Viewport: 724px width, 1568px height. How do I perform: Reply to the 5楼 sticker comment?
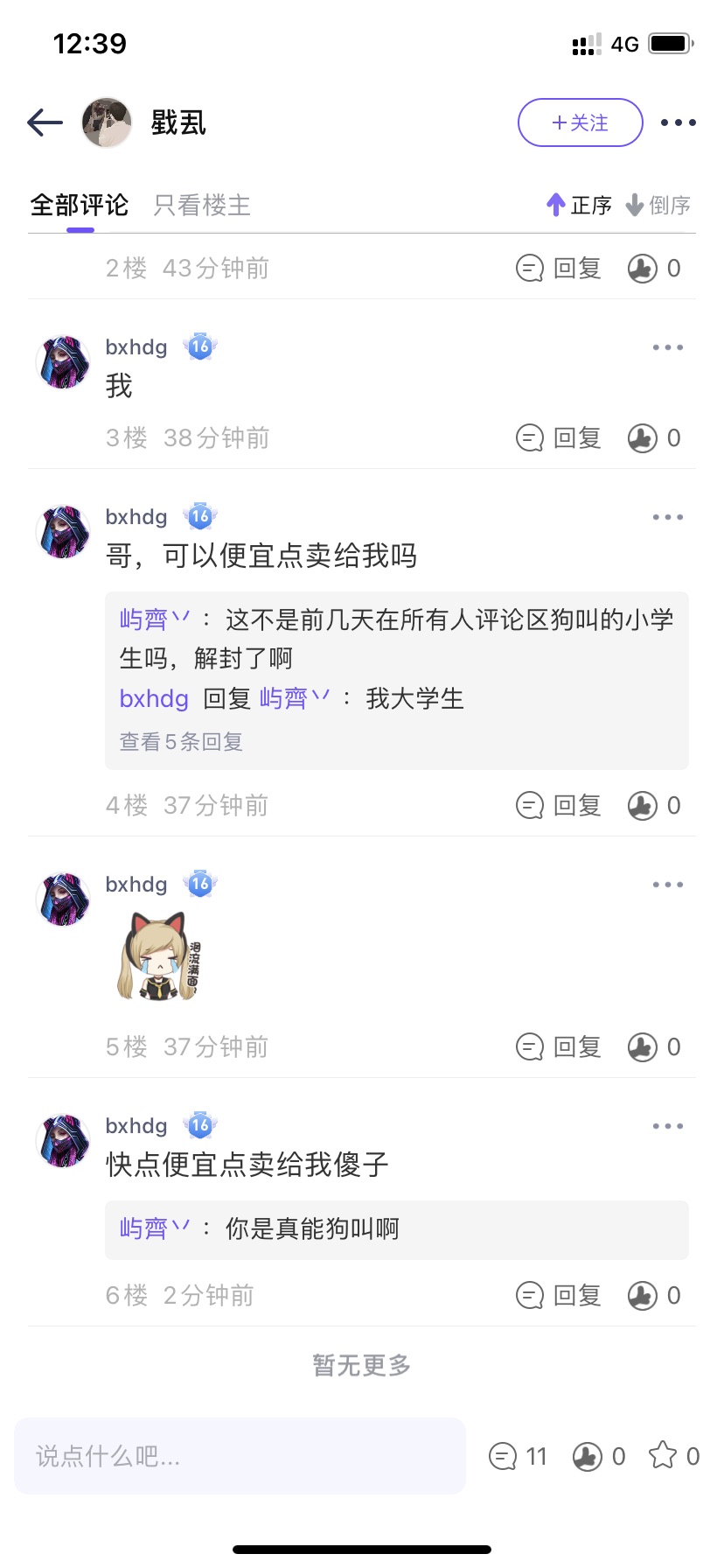pos(559,1046)
